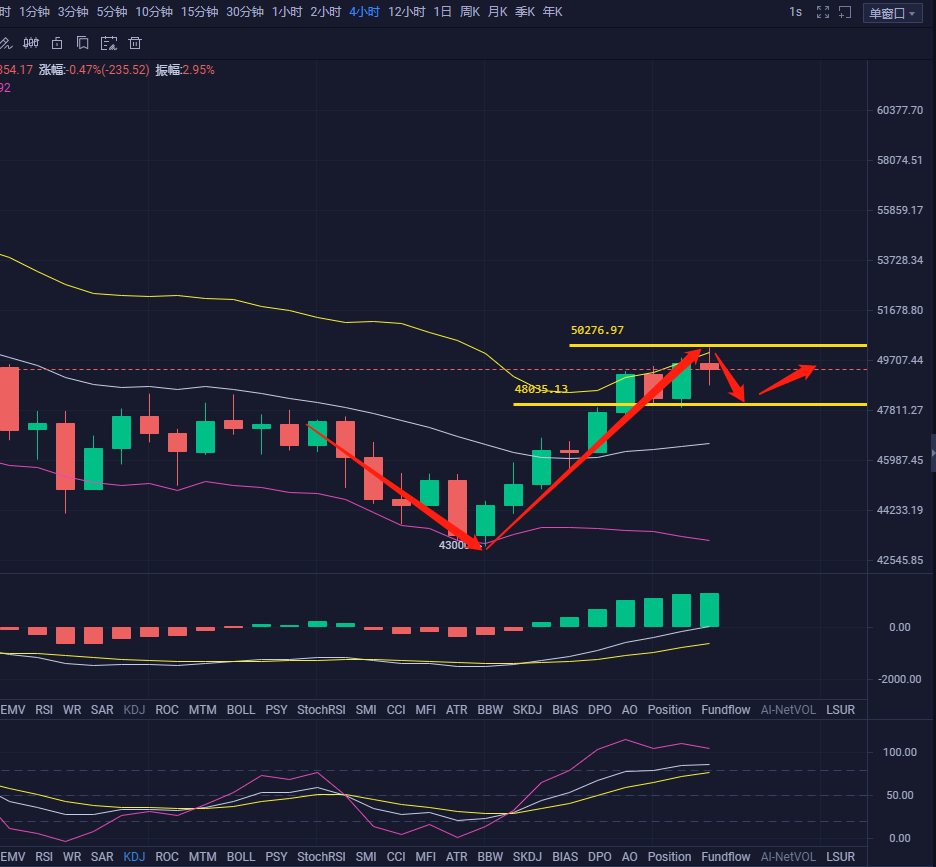Toggle the lock drawings icon
The image size is (936, 867).
point(57,43)
